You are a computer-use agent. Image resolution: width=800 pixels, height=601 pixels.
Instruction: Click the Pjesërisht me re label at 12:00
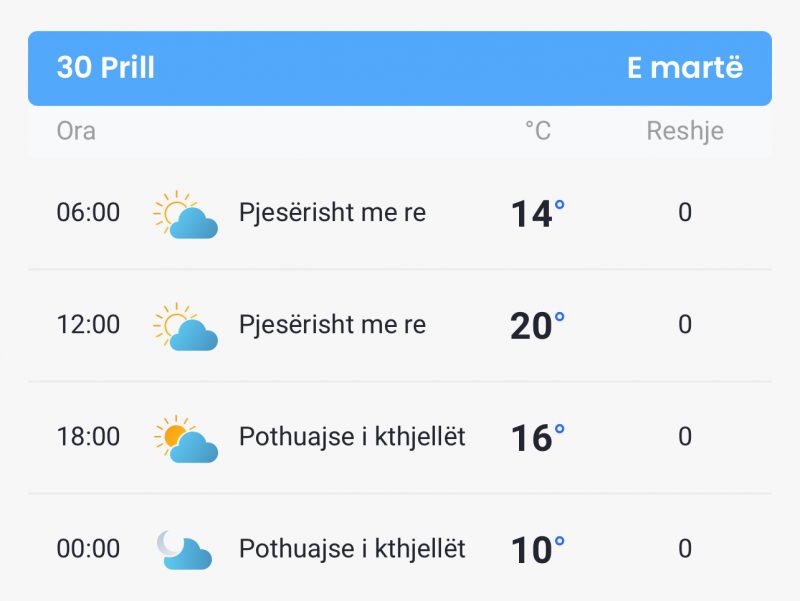(332, 325)
